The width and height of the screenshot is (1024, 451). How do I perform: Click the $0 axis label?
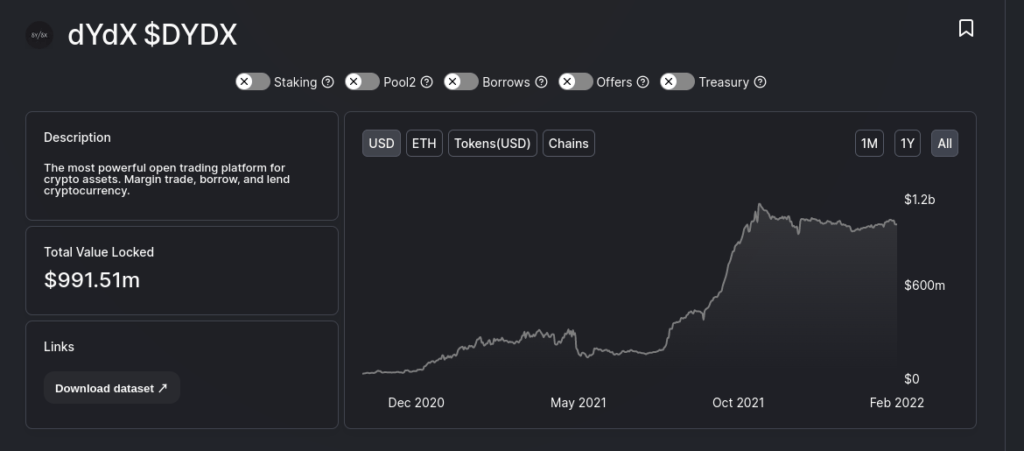[x=911, y=379]
